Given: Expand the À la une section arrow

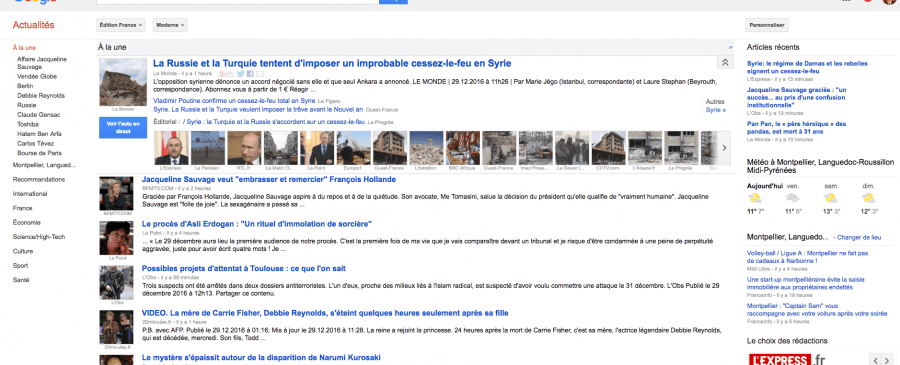Looking at the screenshot, I should click(x=730, y=47).
